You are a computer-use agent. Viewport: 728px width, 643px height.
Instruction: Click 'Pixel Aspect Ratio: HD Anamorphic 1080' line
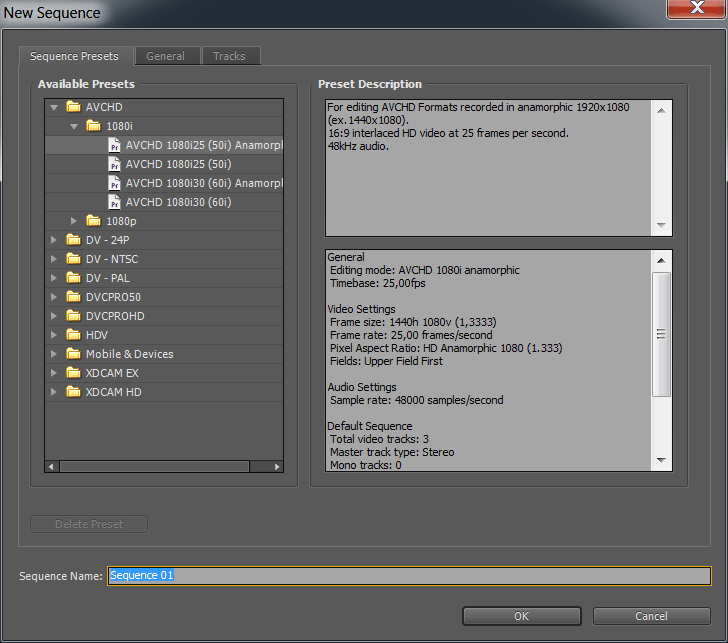pos(446,348)
